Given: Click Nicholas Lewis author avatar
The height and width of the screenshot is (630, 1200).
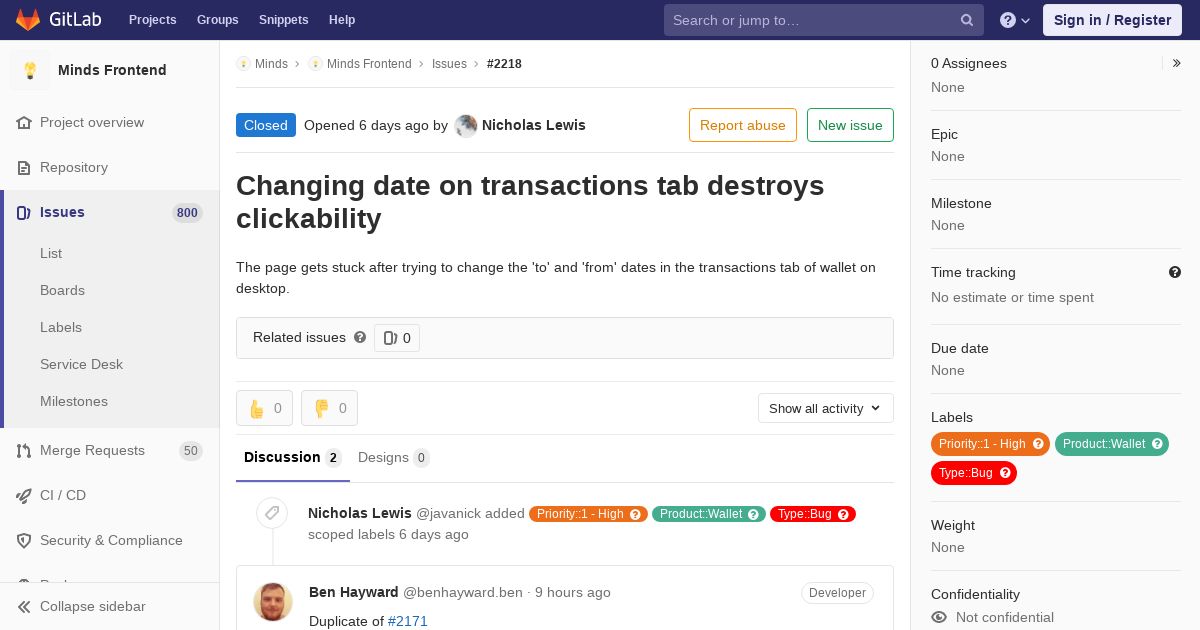Looking at the screenshot, I should click(x=466, y=126).
